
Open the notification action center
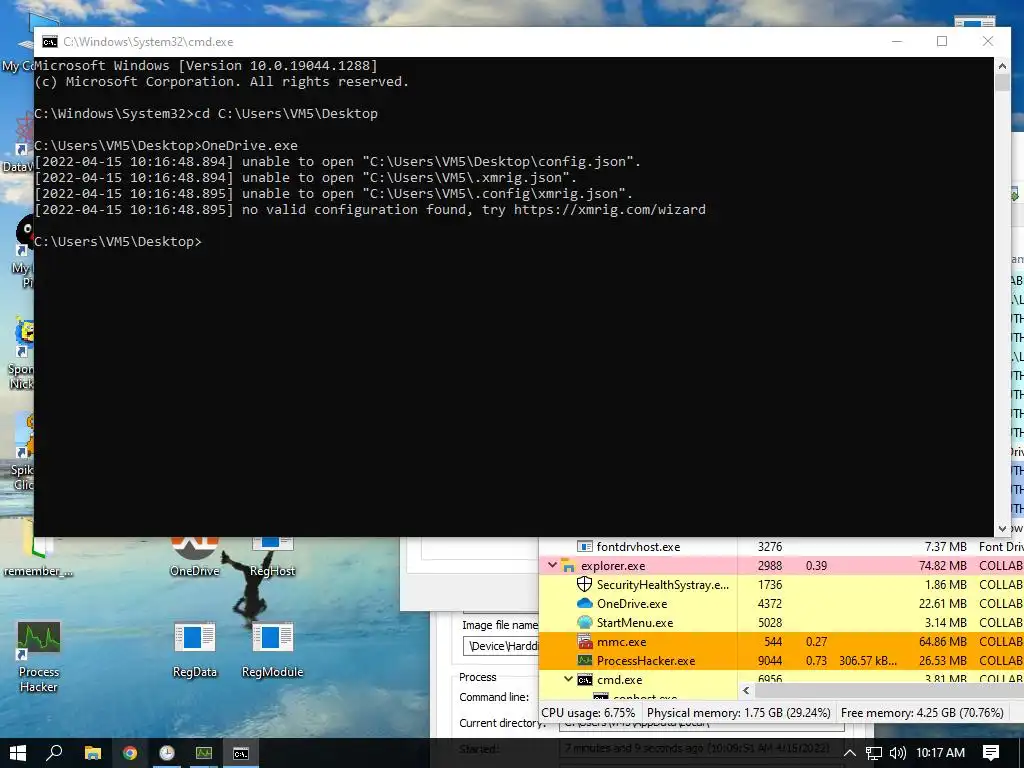coord(991,753)
